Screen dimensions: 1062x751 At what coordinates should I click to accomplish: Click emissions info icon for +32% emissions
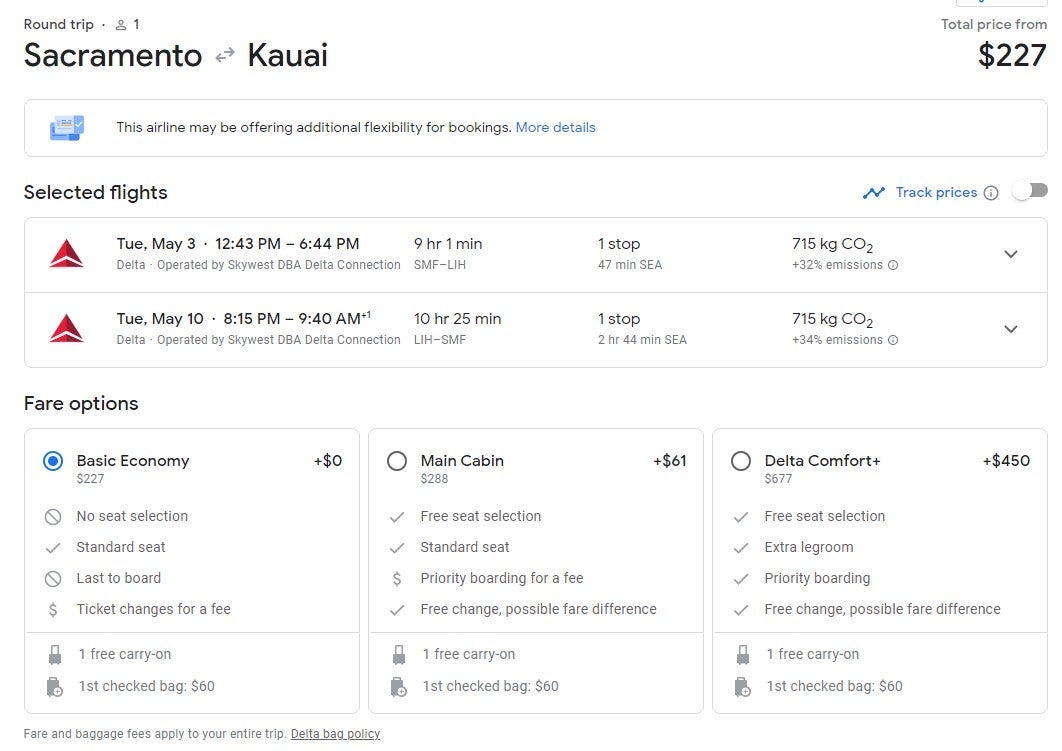coord(893,266)
